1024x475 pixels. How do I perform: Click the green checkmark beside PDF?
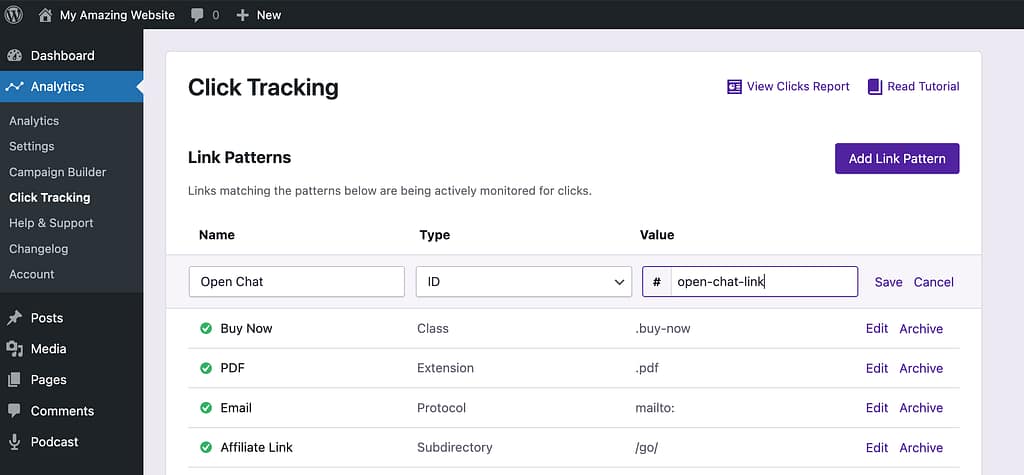click(x=206, y=368)
